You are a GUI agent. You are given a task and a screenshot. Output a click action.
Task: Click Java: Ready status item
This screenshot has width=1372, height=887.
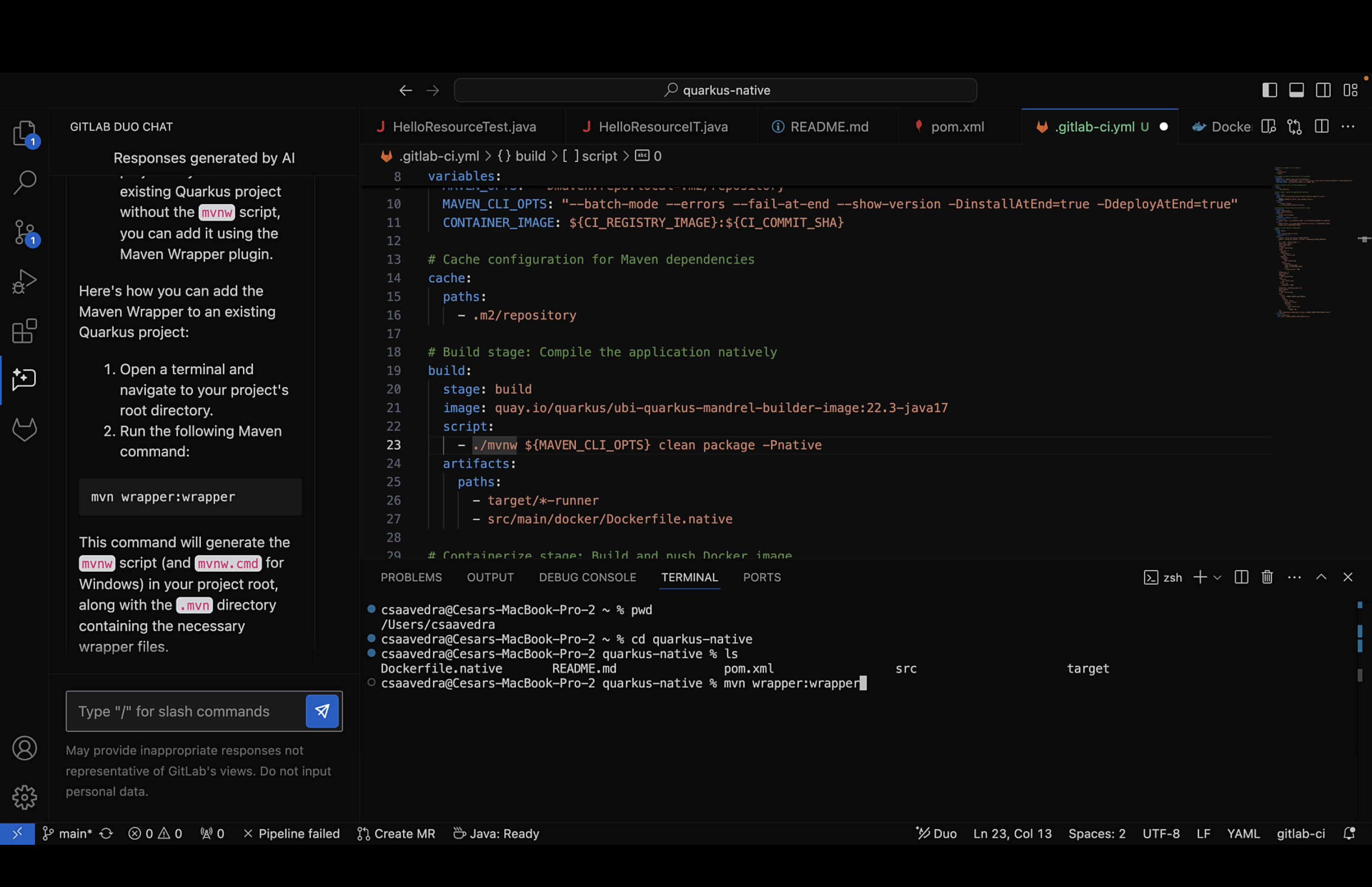[496, 833]
